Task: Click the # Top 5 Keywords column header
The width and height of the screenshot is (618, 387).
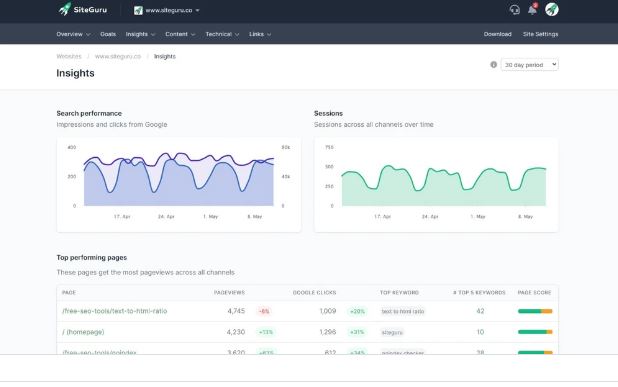Action: click(479, 292)
